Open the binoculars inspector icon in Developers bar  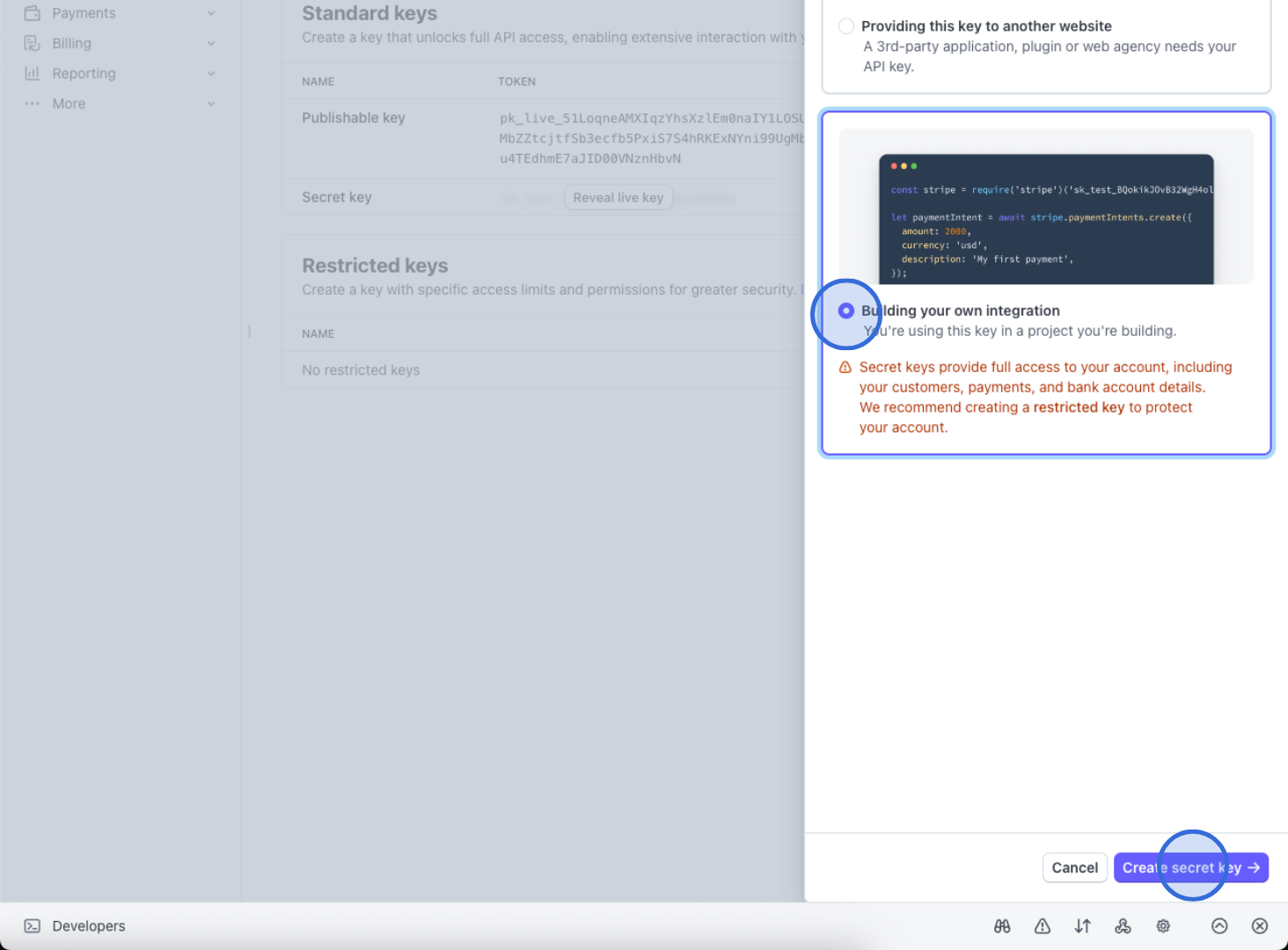pos(1002,926)
